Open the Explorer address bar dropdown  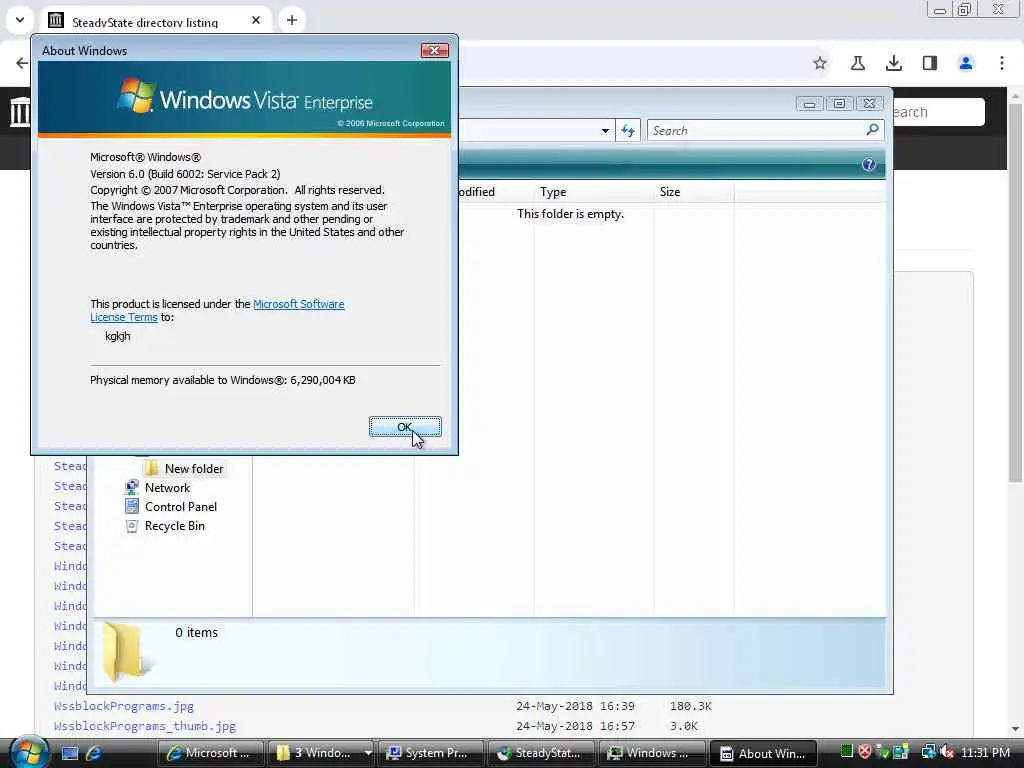point(605,131)
